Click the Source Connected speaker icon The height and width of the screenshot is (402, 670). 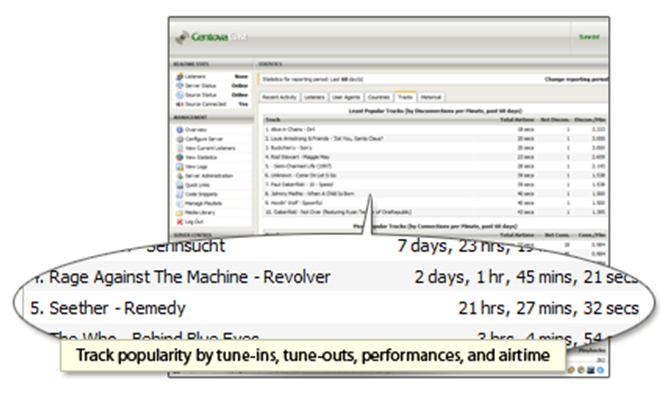coord(180,104)
